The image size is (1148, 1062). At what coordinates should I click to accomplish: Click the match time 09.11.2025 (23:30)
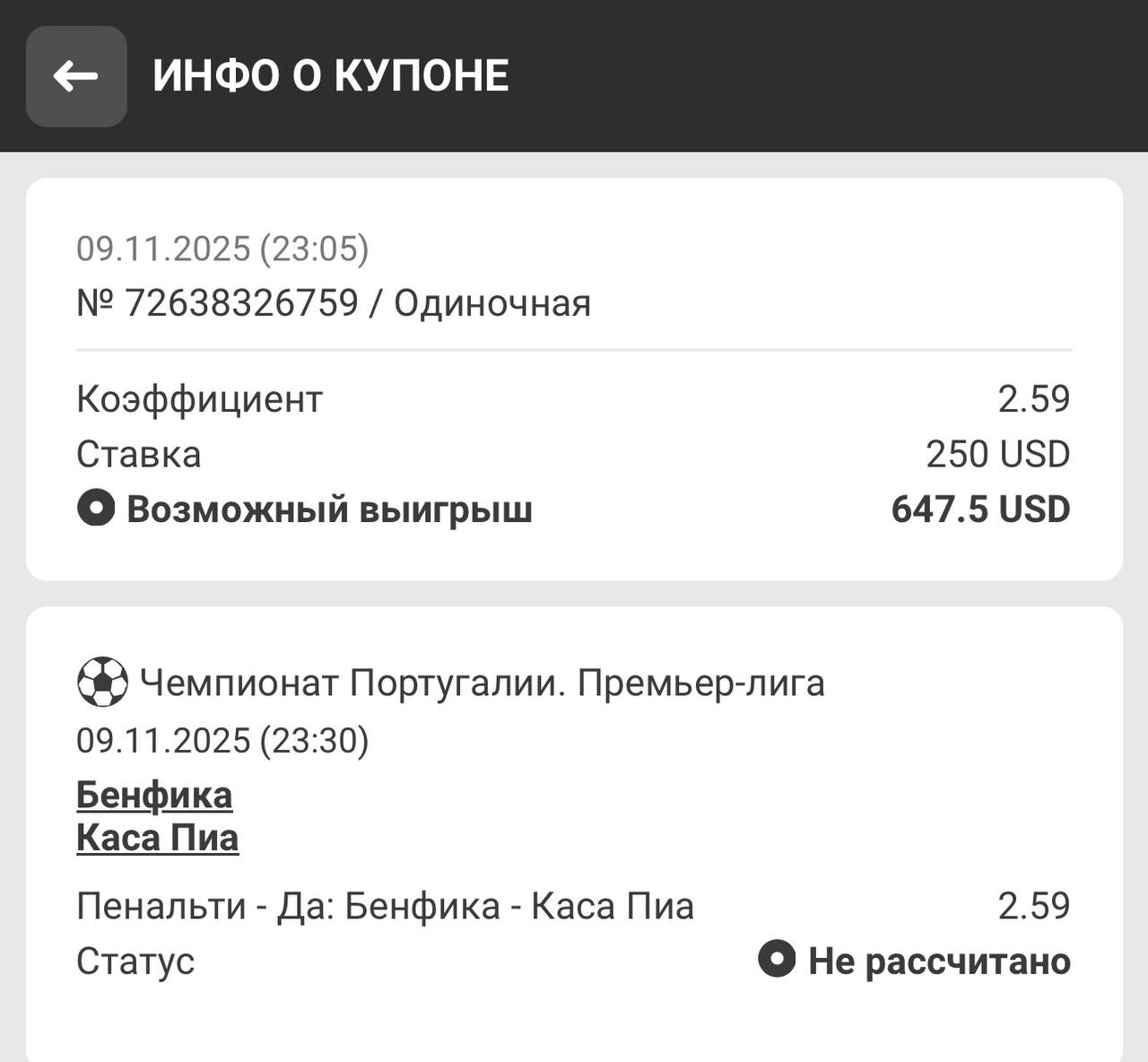pyautogui.click(x=222, y=741)
